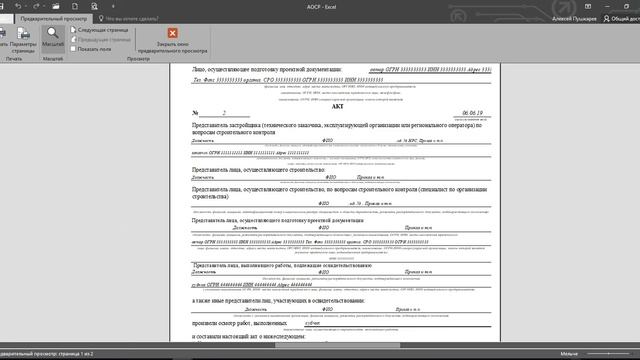Screen dimensions: 640x360
Task: Click the Undo arrow in quick access toolbar
Action: [x=18, y=6]
